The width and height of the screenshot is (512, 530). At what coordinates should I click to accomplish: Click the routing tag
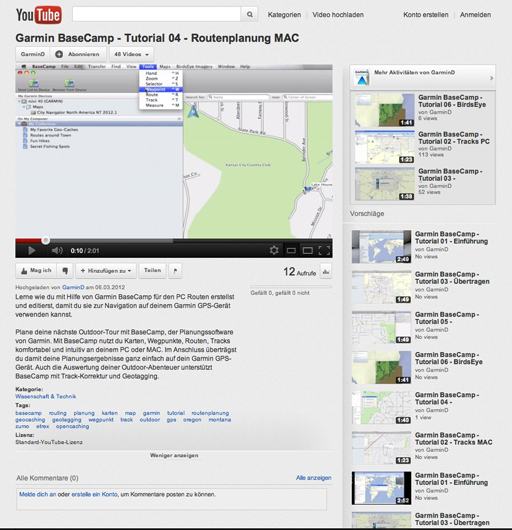pyautogui.click(x=57, y=413)
